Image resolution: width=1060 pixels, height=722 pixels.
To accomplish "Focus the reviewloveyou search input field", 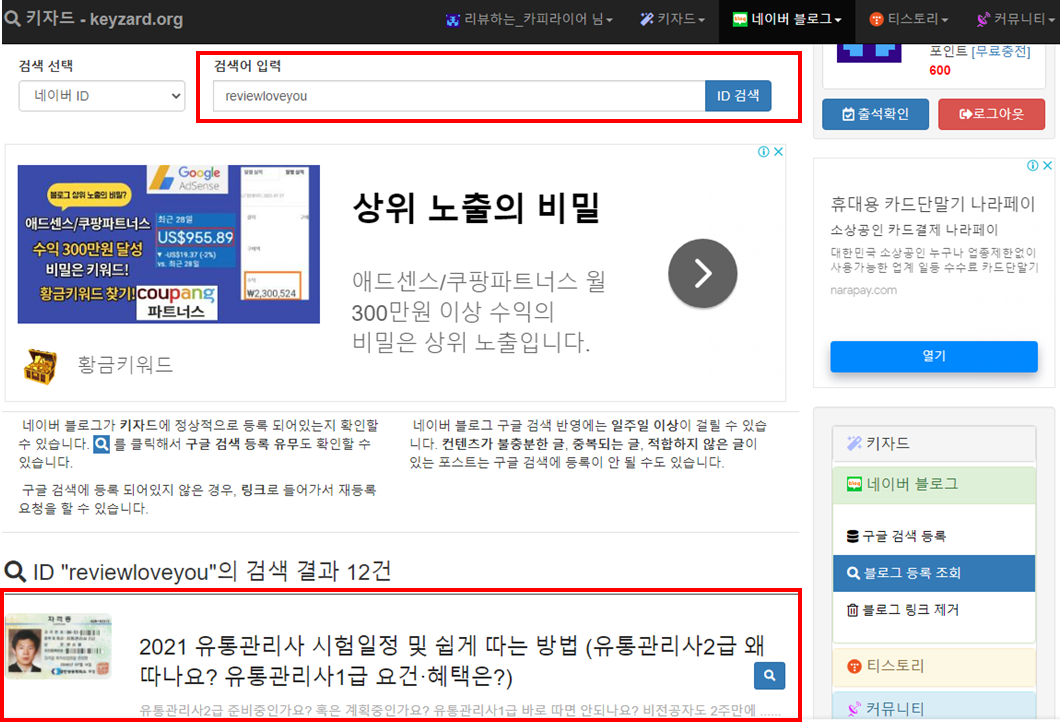I will 459,96.
